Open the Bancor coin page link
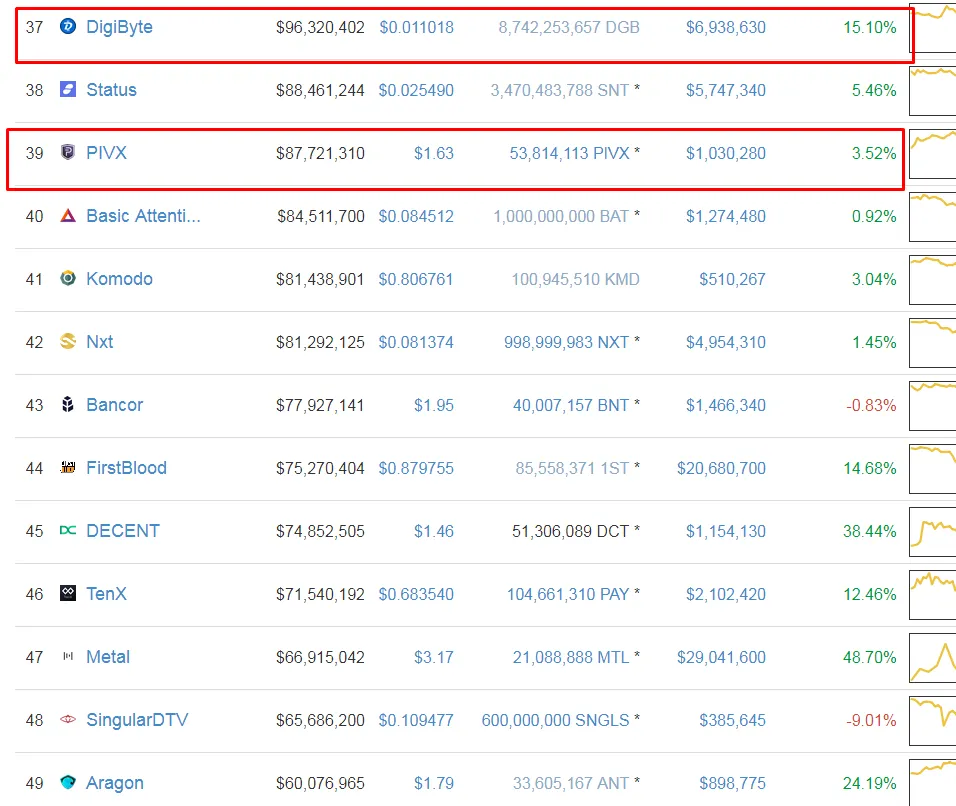The height and width of the screenshot is (806, 956). (x=115, y=405)
